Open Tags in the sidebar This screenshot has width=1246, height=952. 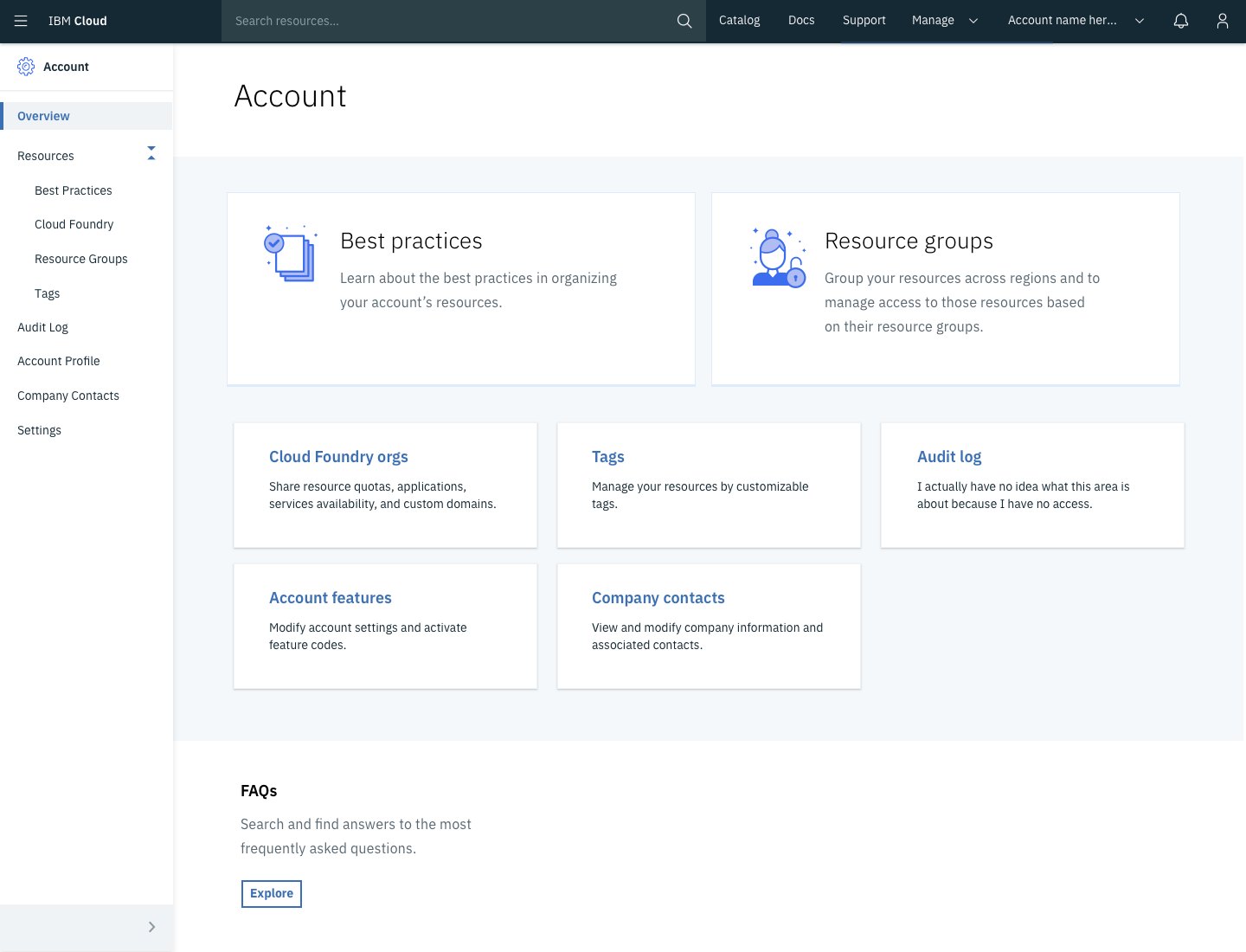[48, 293]
